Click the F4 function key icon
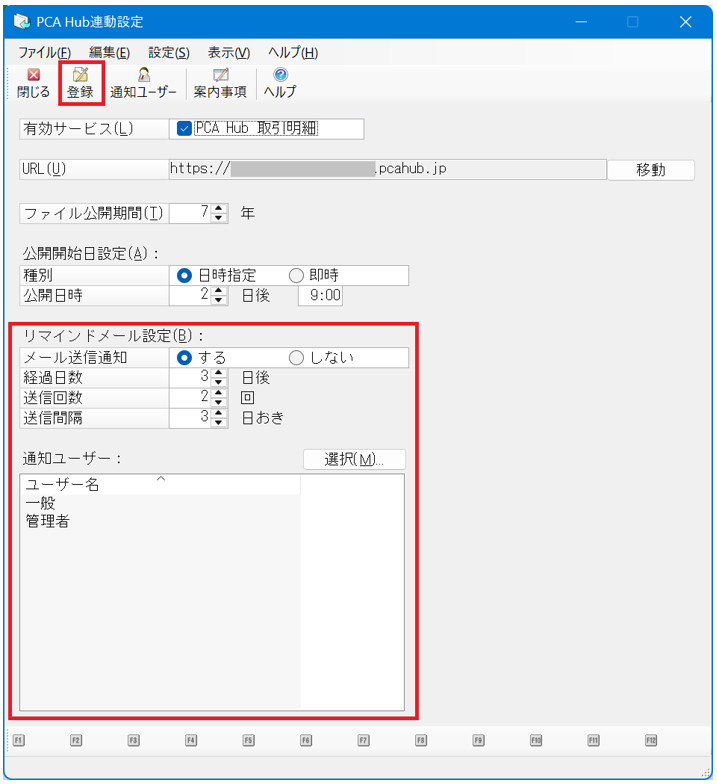Screen dimensions: 717x784 (191, 740)
